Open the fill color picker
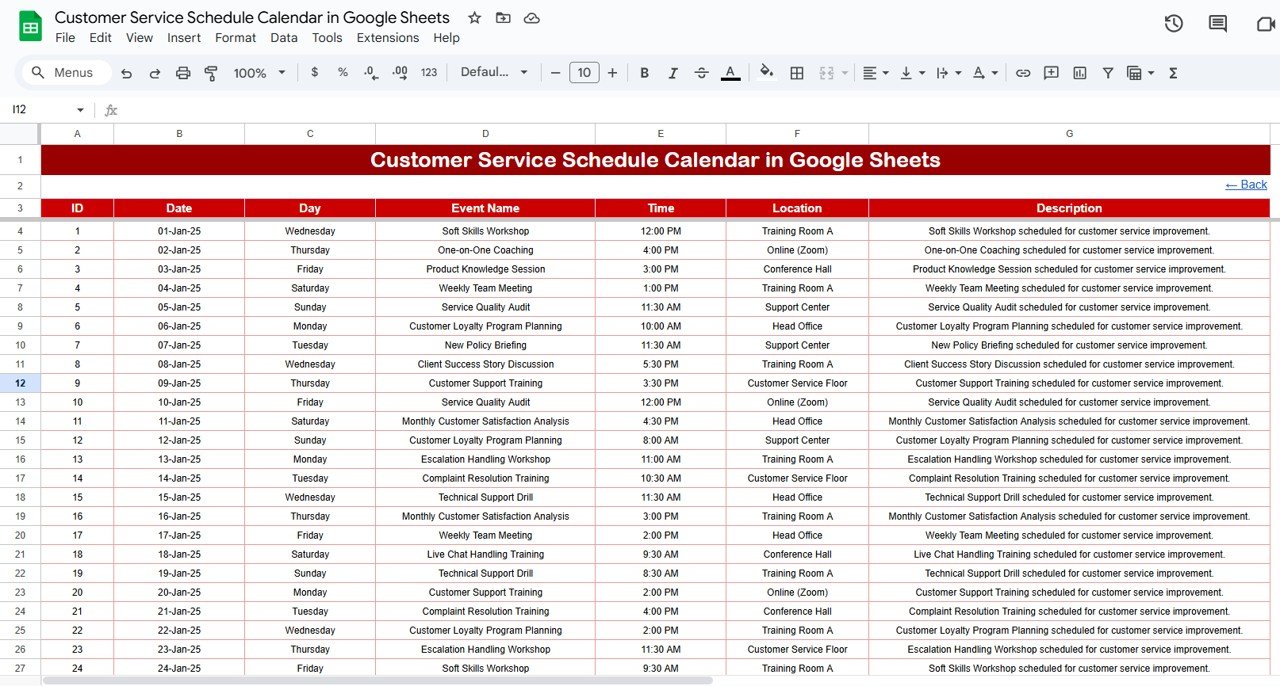This screenshot has width=1280, height=686. 767,73
